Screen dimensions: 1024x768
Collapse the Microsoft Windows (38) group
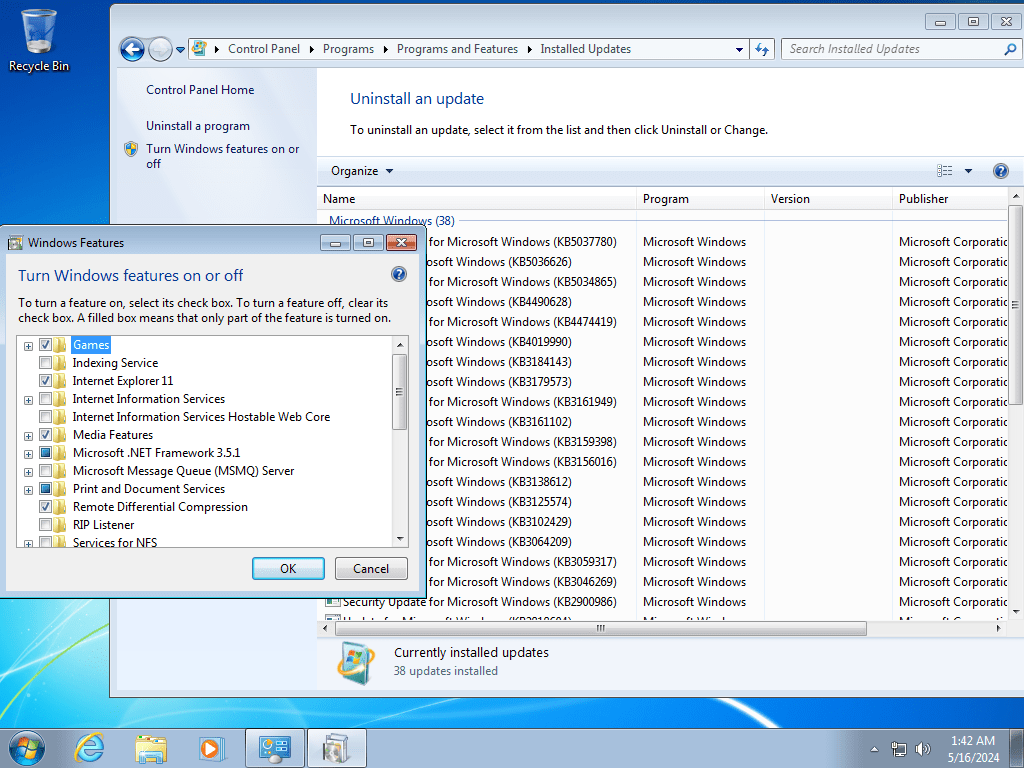392,221
